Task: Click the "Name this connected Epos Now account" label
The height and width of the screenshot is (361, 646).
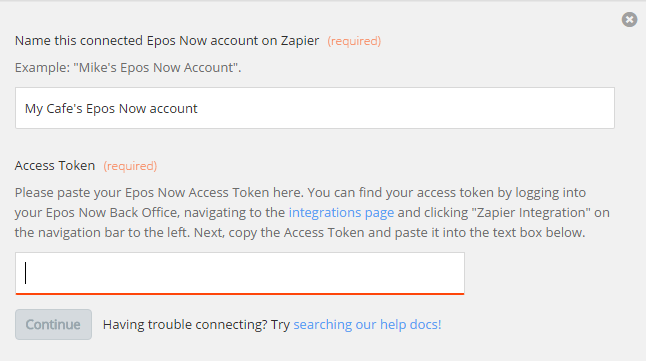Action: point(167,41)
